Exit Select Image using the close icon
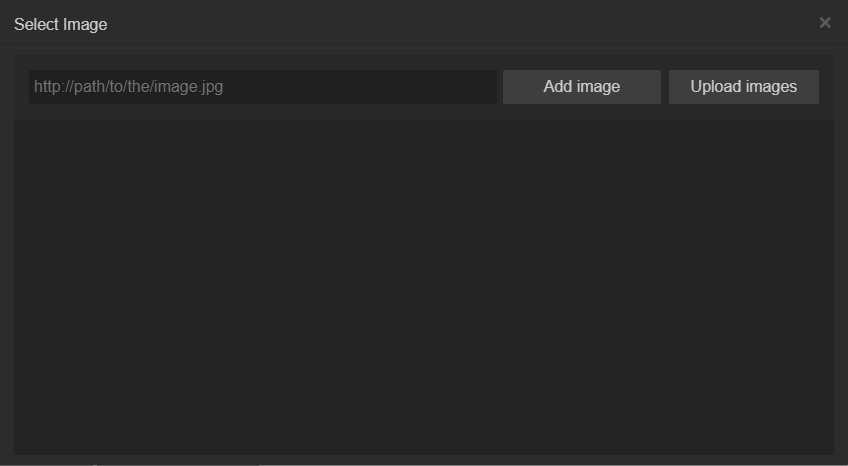The image size is (848, 466). [x=825, y=23]
